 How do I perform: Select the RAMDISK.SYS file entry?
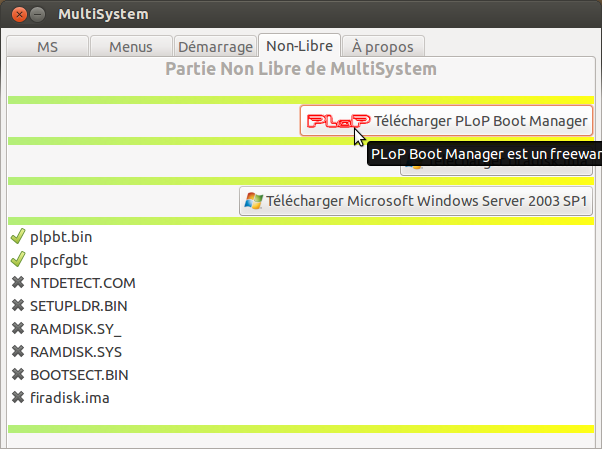pos(76,352)
